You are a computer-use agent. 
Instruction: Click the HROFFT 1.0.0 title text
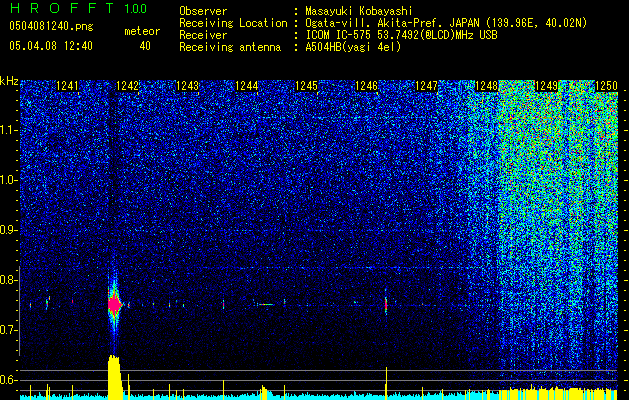click(78, 8)
